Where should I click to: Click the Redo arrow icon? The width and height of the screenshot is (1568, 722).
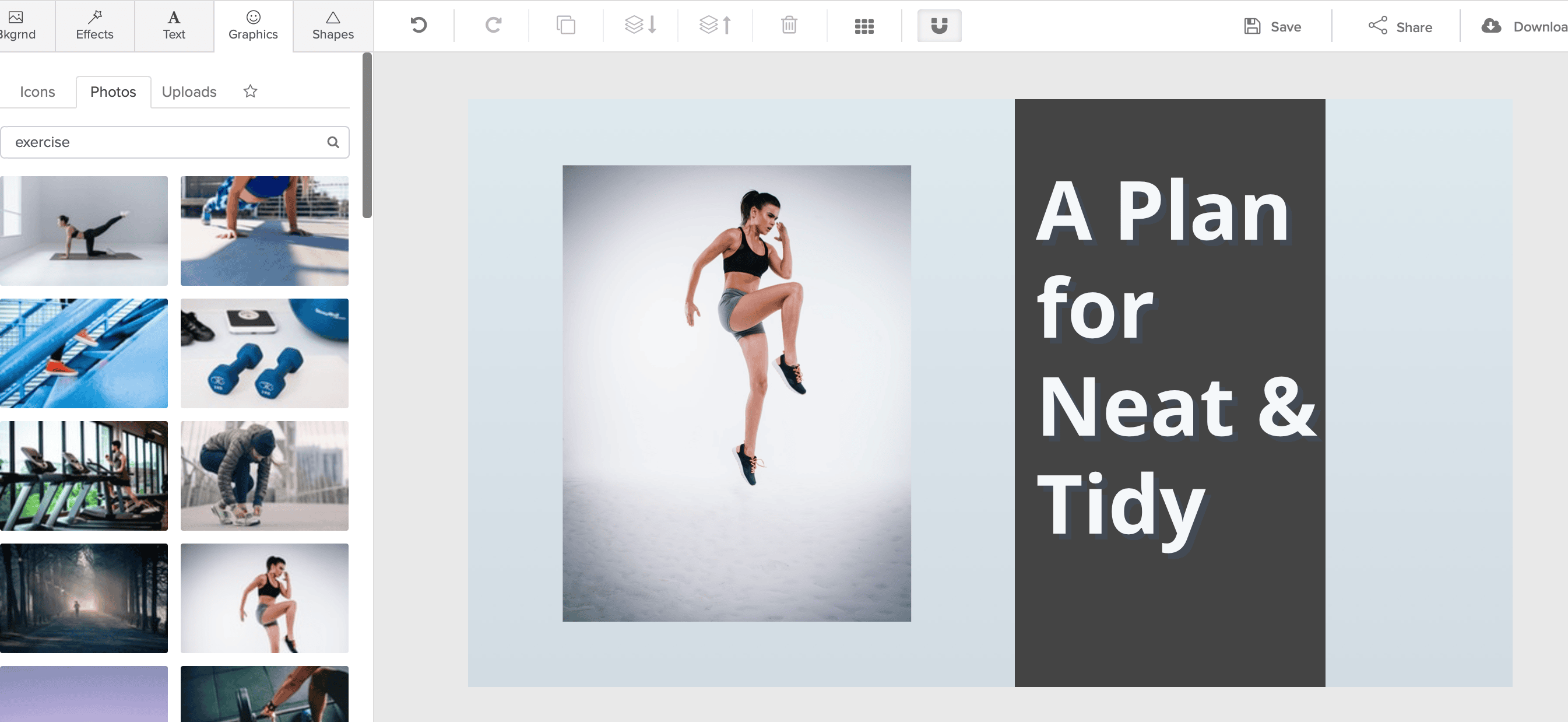(x=493, y=25)
